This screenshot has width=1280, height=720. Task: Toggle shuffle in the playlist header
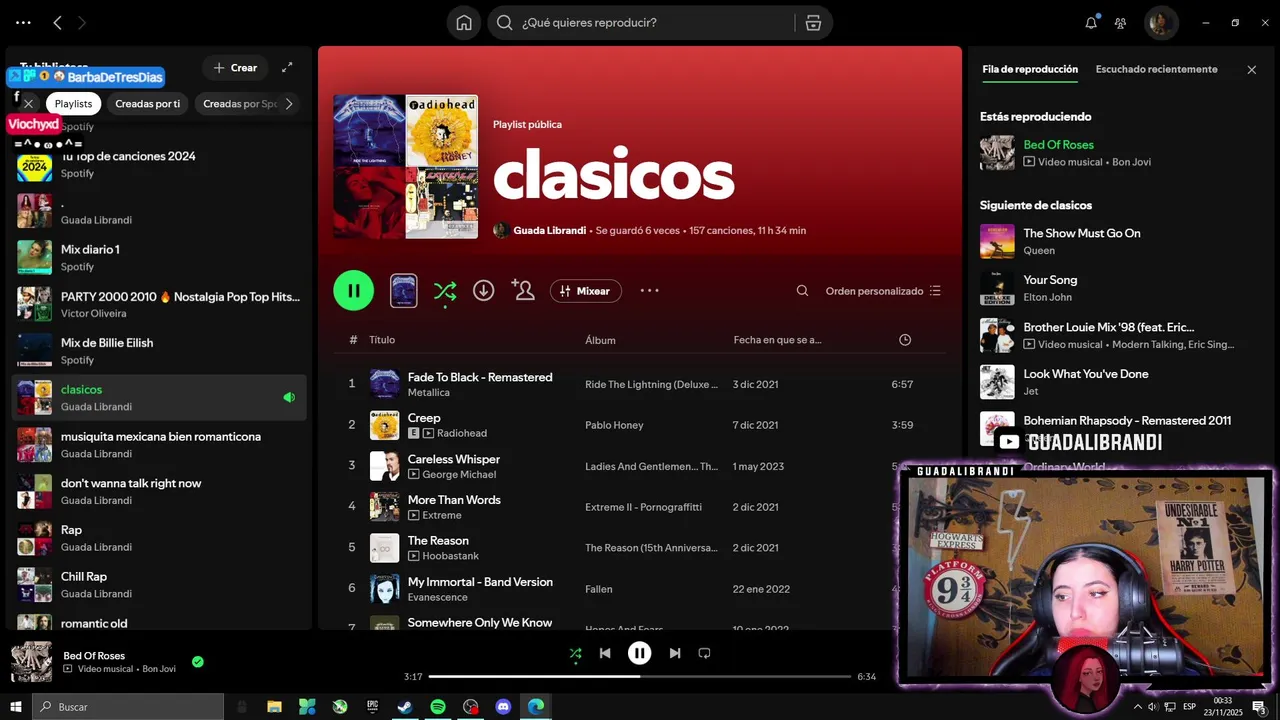445,291
